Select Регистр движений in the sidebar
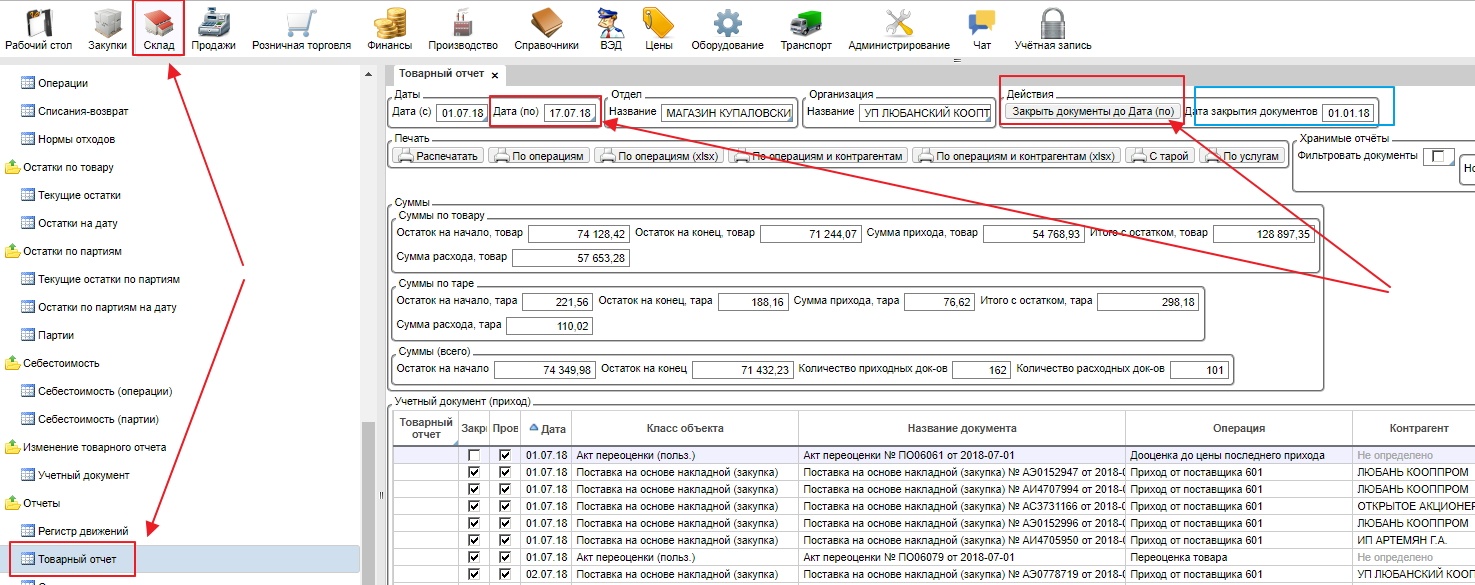 [x=83, y=531]
